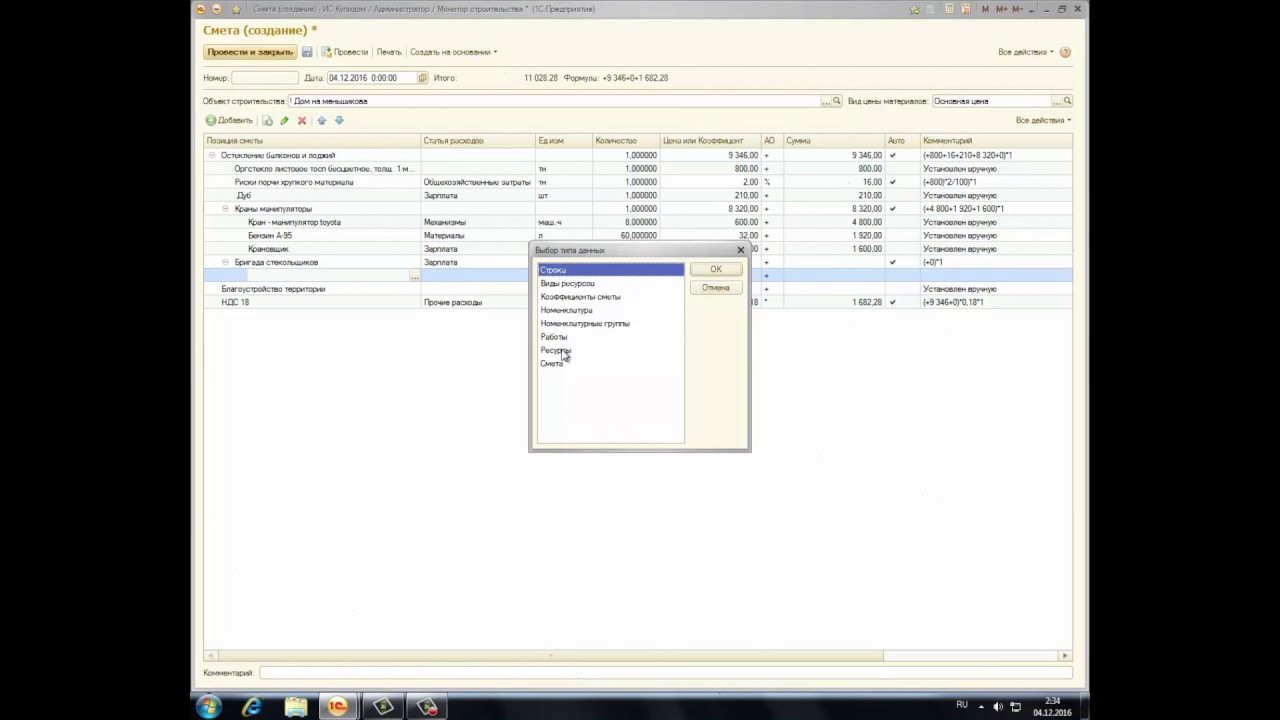
Task: Toggle Авто checkbox for Краны манипуляторы row
Action: click(893, 209)
